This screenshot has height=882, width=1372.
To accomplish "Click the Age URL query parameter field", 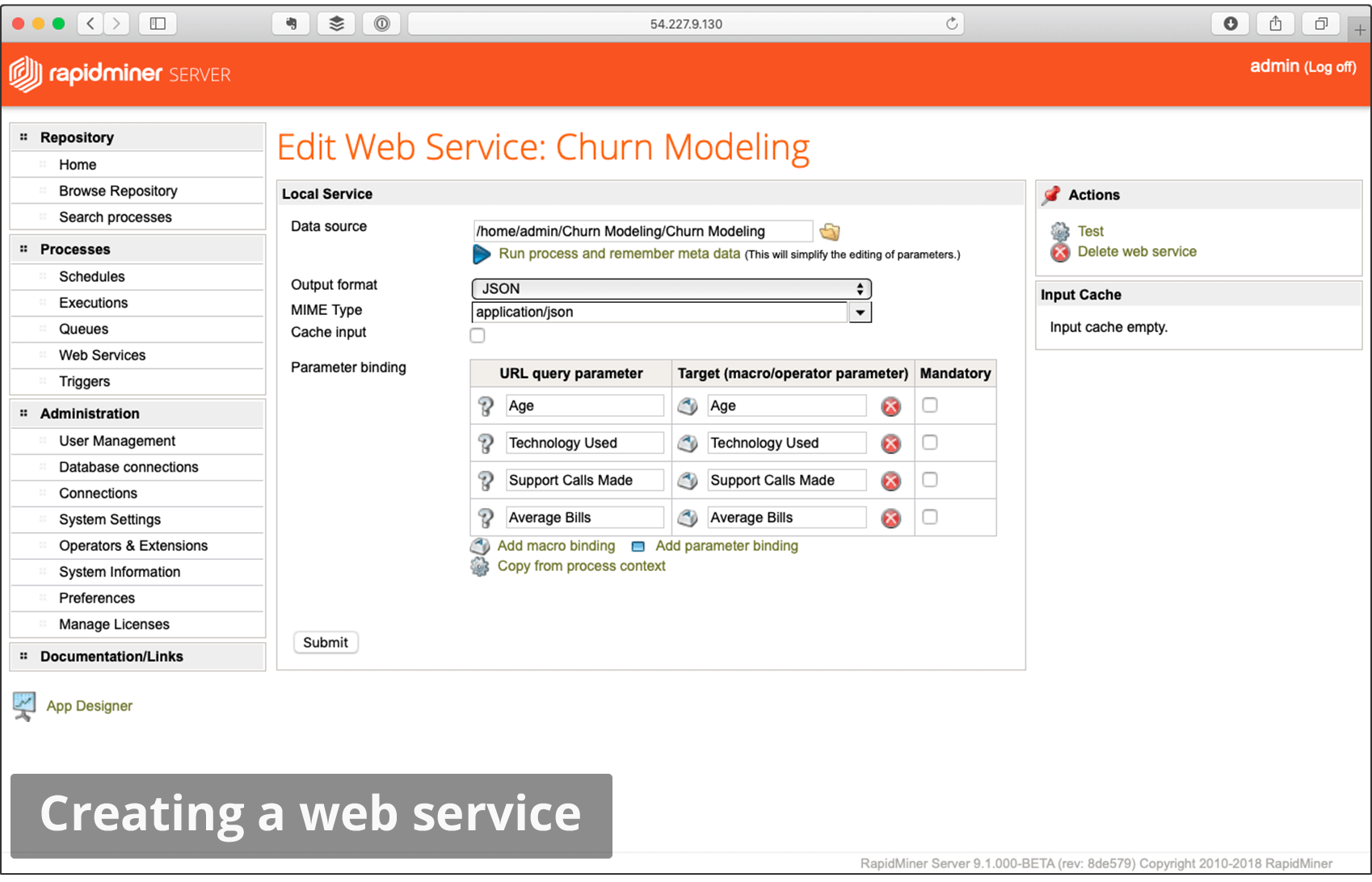I will tap(585, 405).
